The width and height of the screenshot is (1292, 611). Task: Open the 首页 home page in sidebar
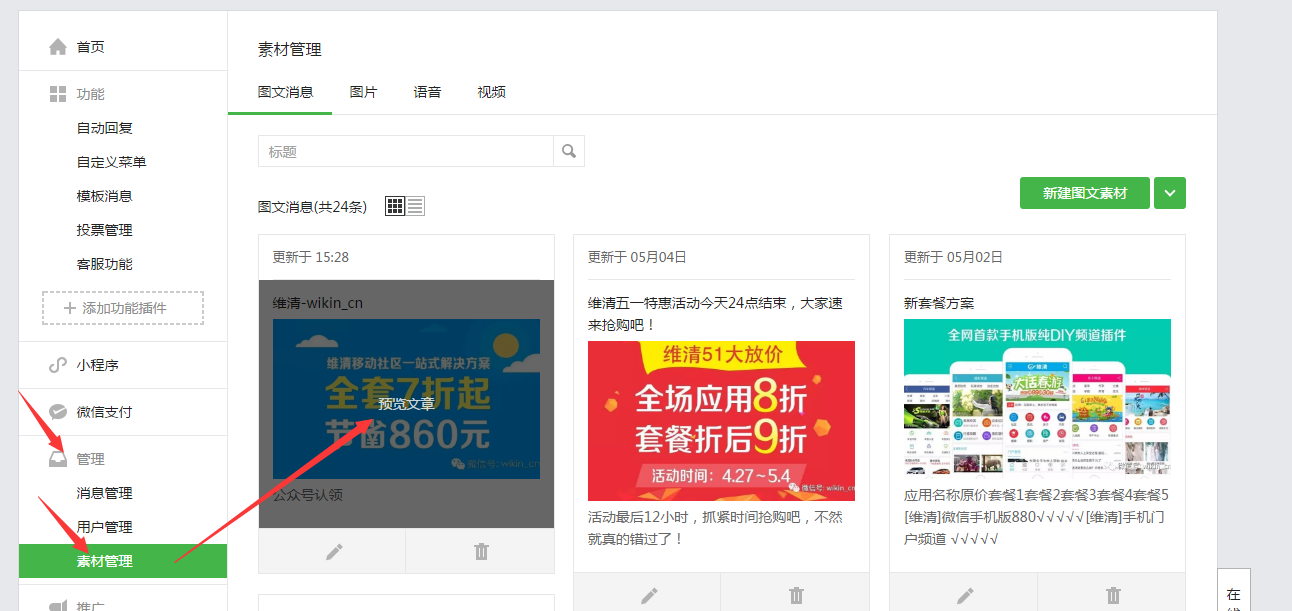pos(90,47)
